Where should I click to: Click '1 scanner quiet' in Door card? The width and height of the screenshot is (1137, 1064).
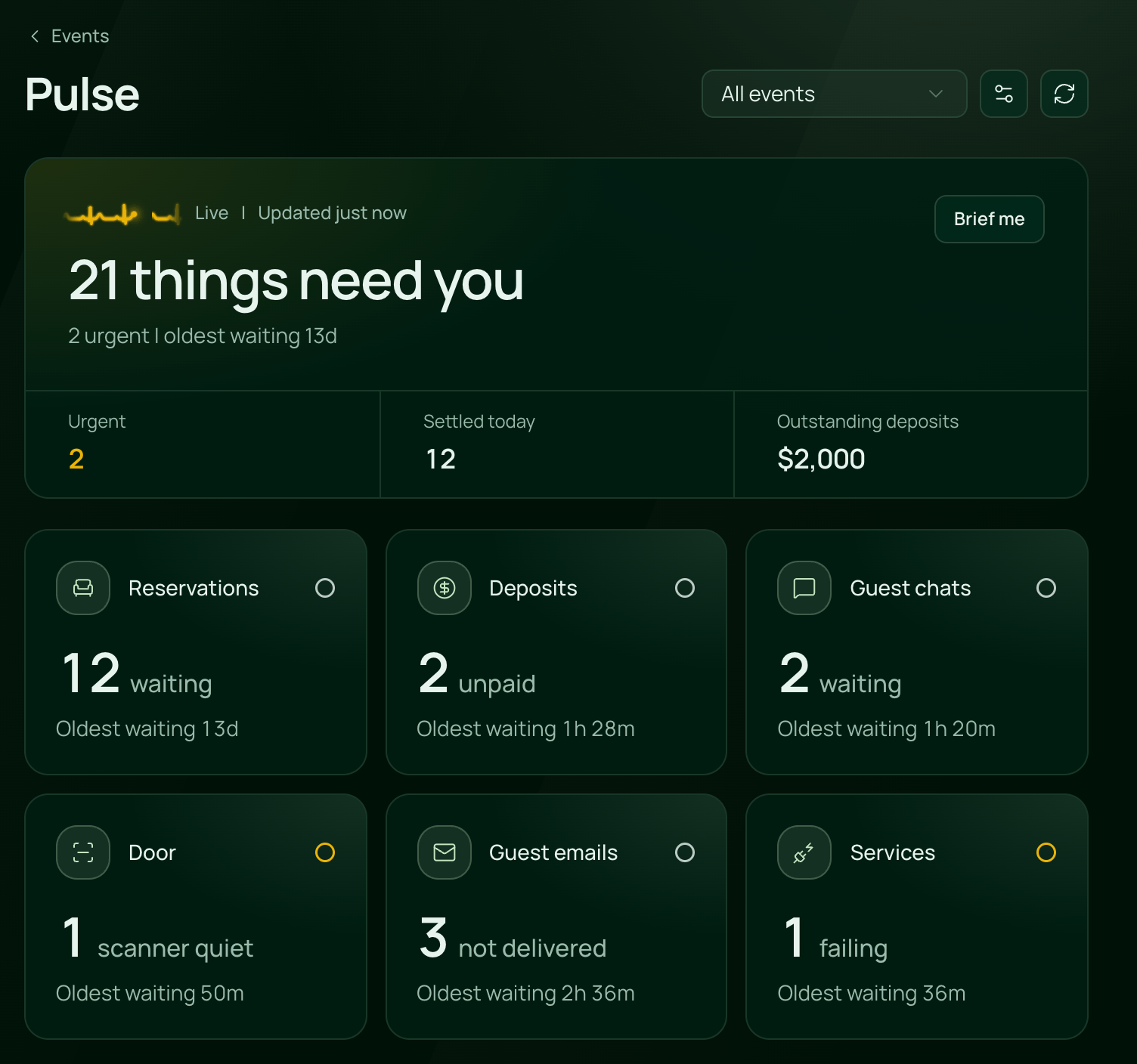pos(158,939)
